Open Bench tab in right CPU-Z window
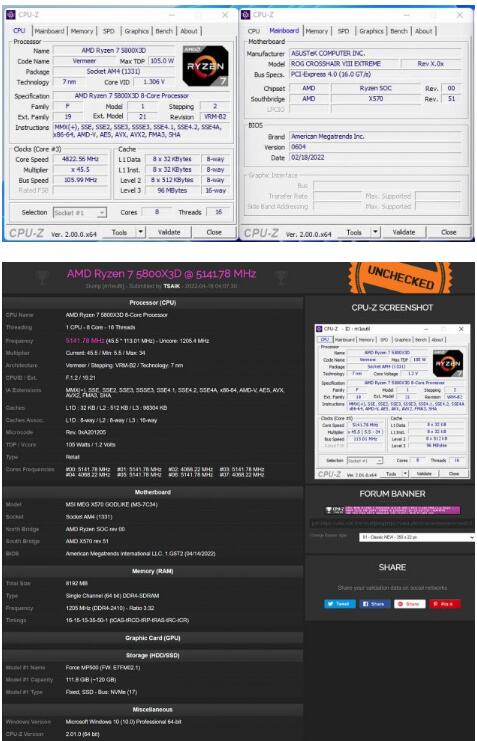477x741 pixels. 399,31
